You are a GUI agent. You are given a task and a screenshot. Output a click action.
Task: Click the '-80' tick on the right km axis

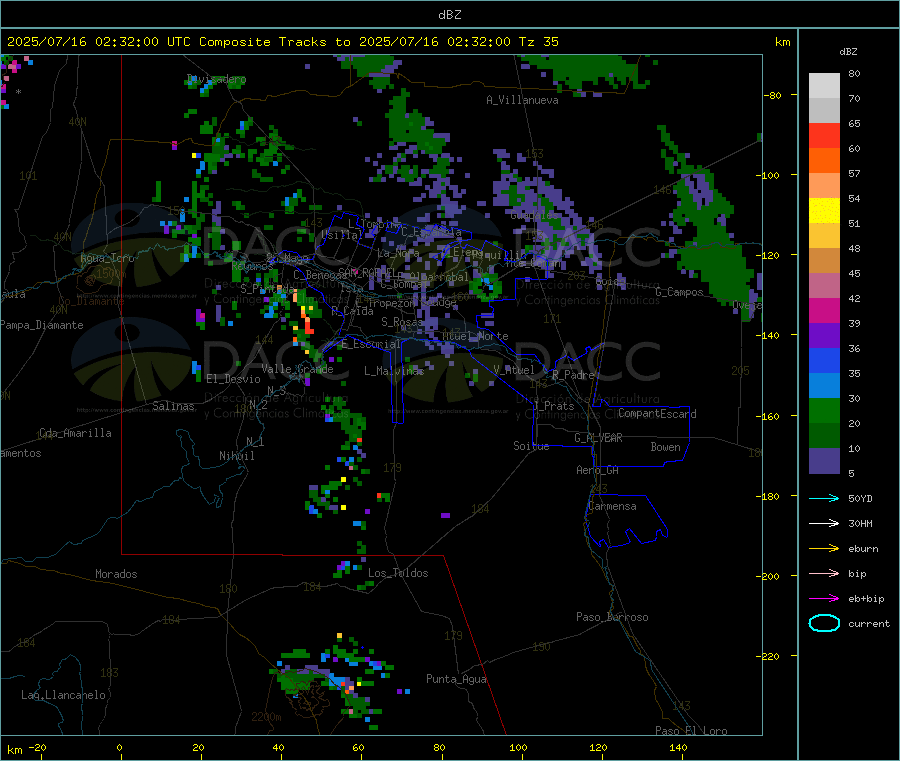pyautogui.click(x=773, y=95)
